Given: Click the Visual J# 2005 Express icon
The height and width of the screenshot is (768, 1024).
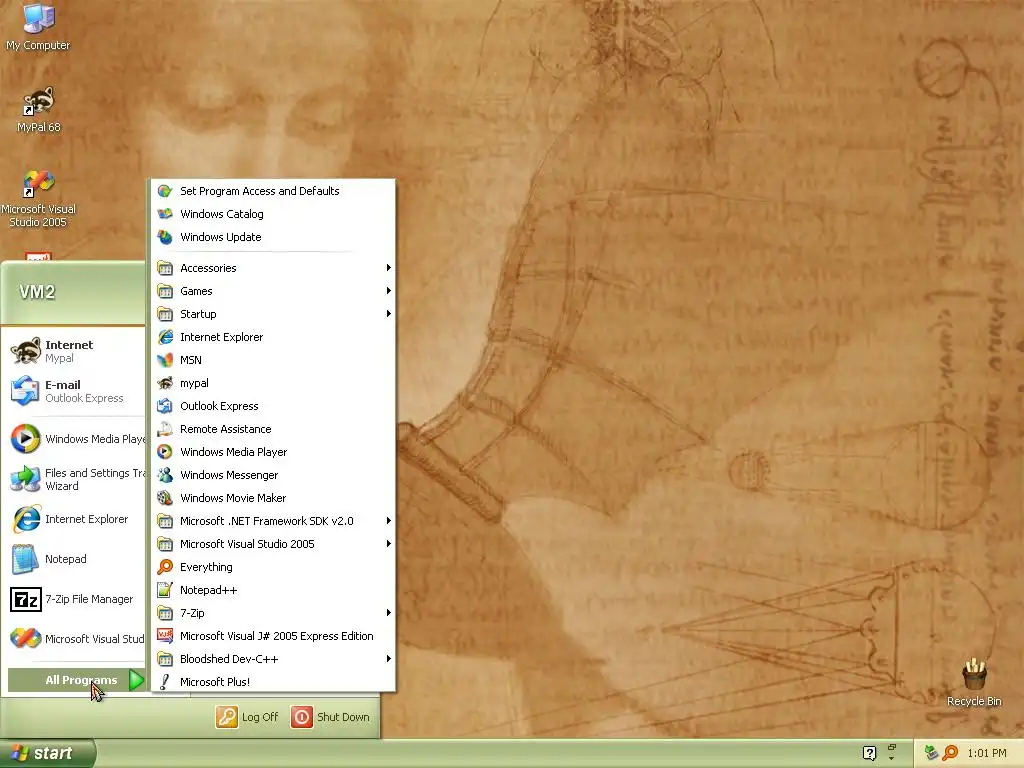Looking at the screenshot, I should click(x=165, y=635).
